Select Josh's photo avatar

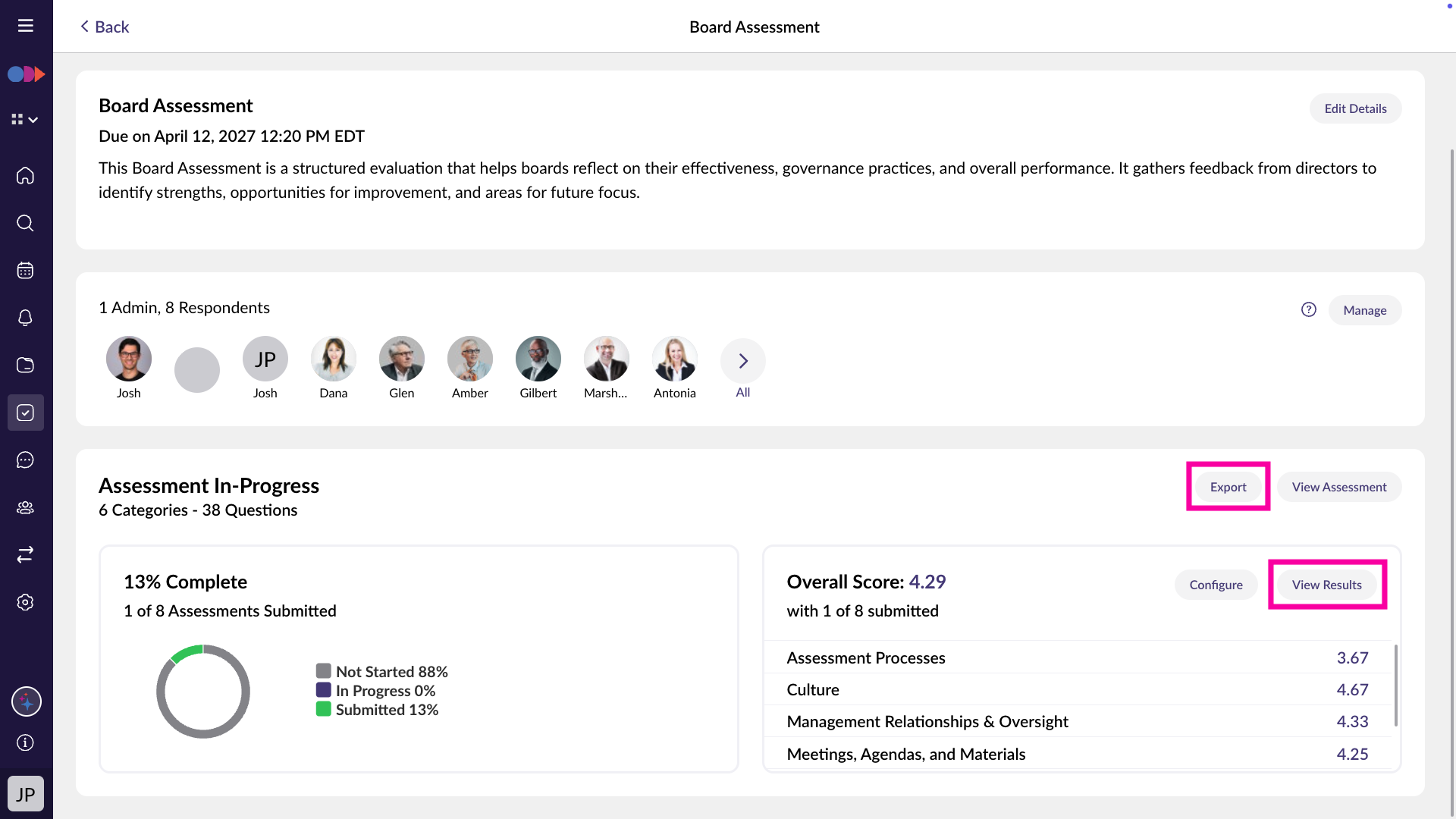(x=129, y=359)
